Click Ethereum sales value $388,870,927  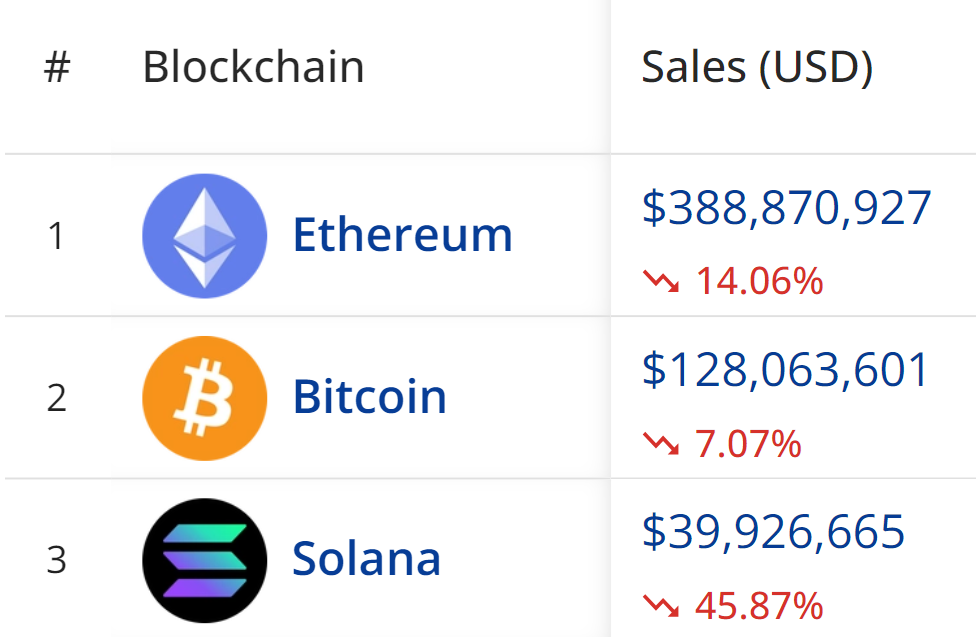tap(786, 207)
